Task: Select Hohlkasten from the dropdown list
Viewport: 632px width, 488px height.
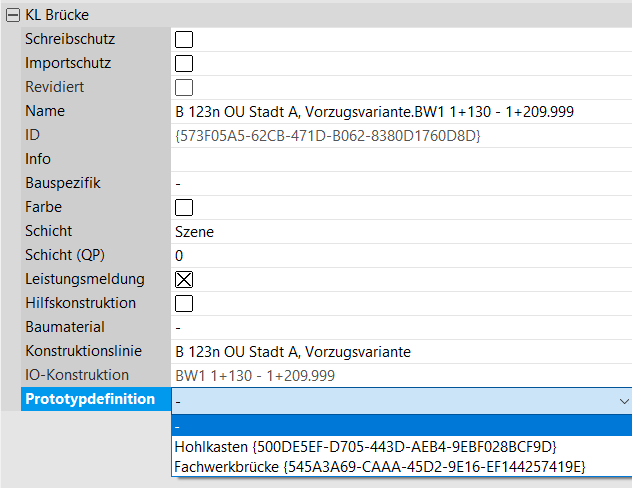Action: pos(365,446)
